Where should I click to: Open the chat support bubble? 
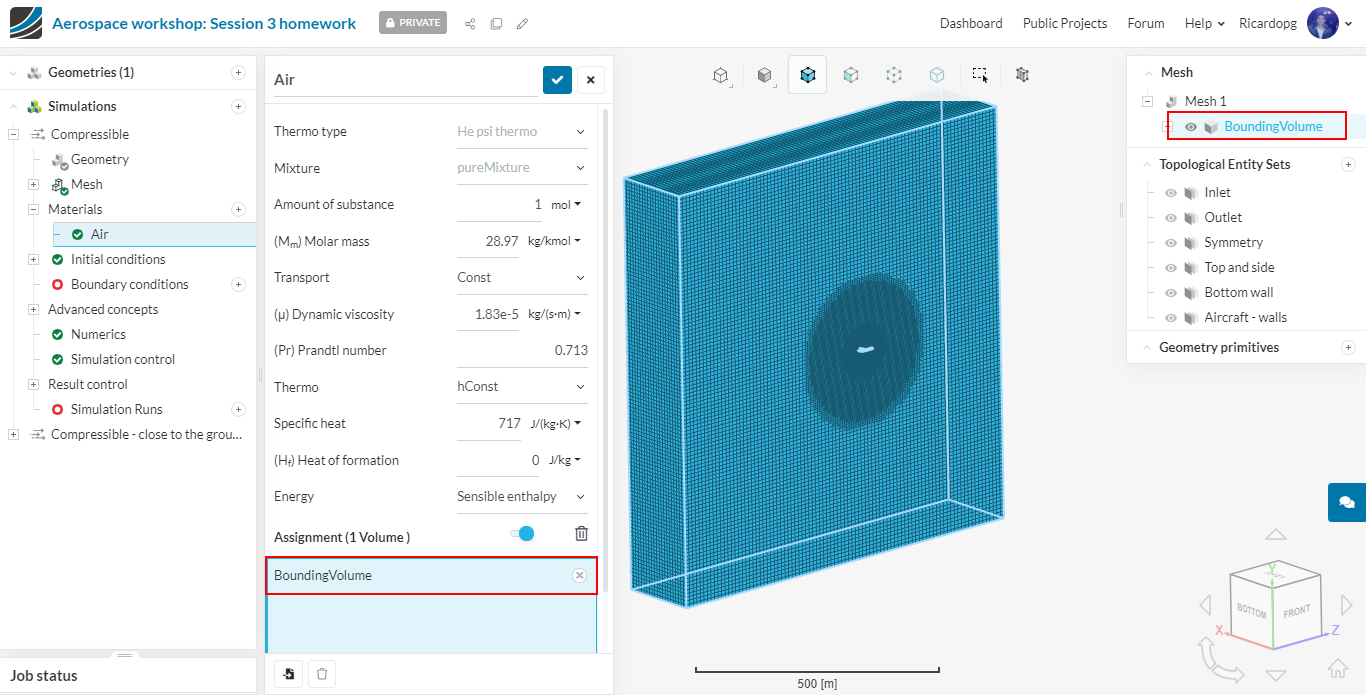(x=1347, y=502)
